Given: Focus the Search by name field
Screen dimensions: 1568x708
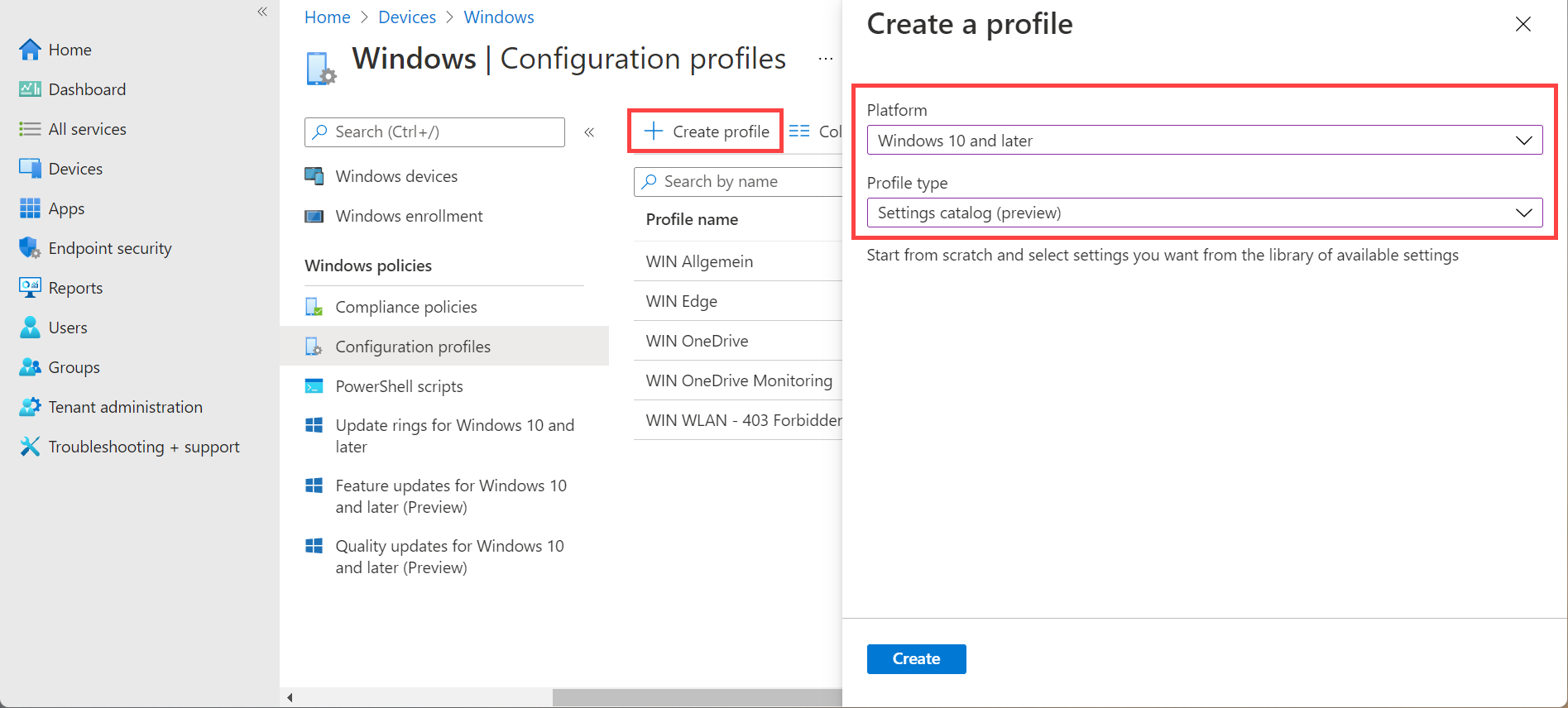Looking at the screenshot, I should point(739,182).
